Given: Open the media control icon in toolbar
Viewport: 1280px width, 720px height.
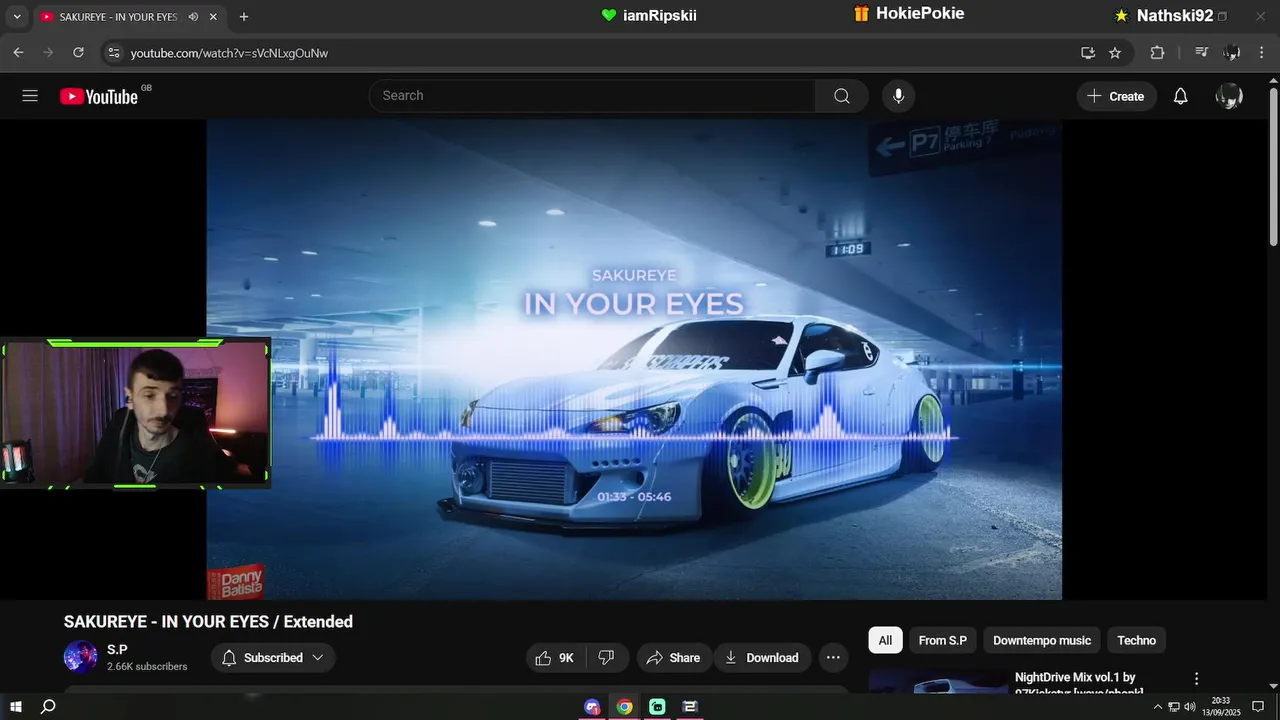Looking at the screenshot, I should 1202,53.
